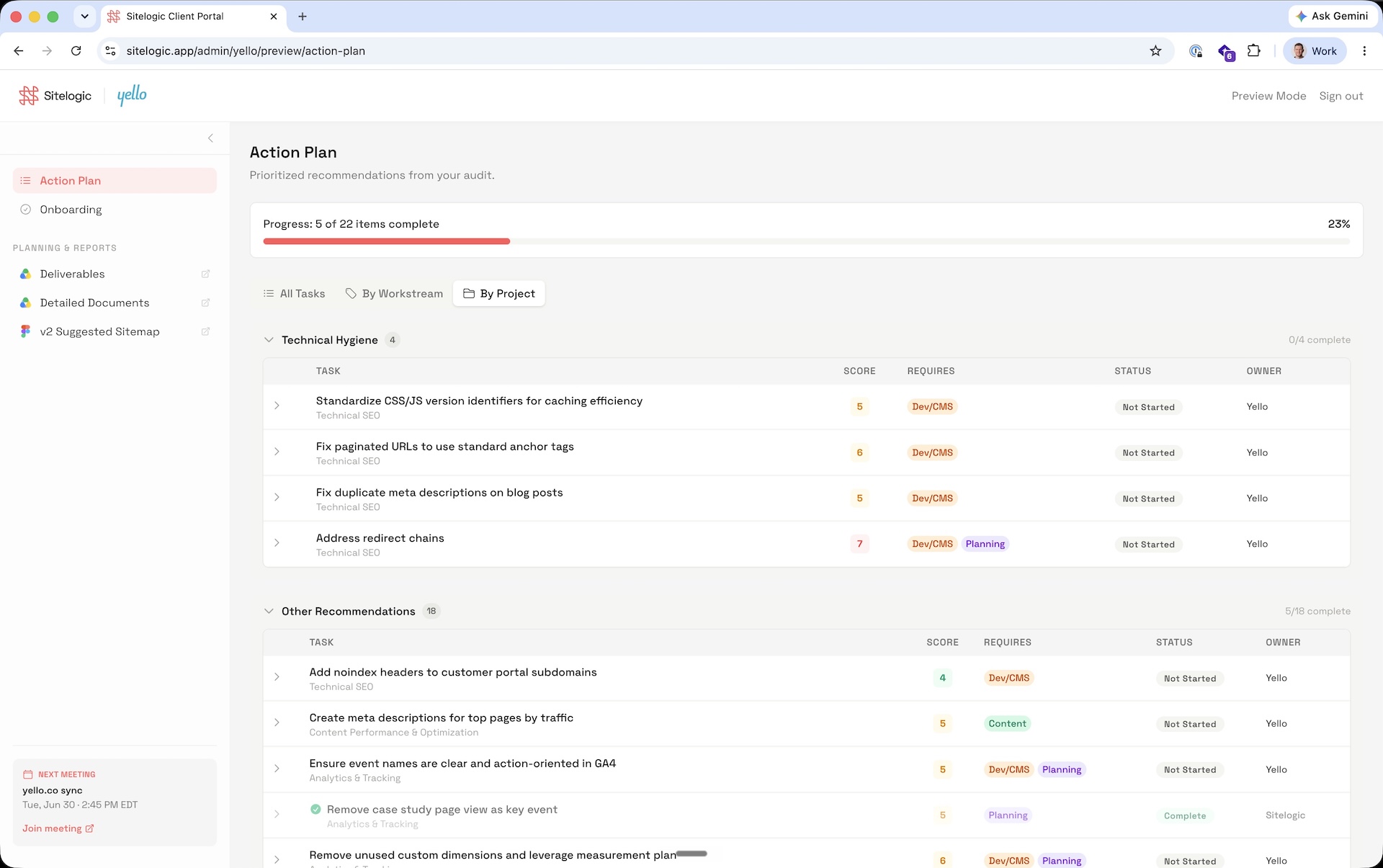Click the Complete status on Remove case study row
The image size is (1383, 868).
(x=1185, y=815)
